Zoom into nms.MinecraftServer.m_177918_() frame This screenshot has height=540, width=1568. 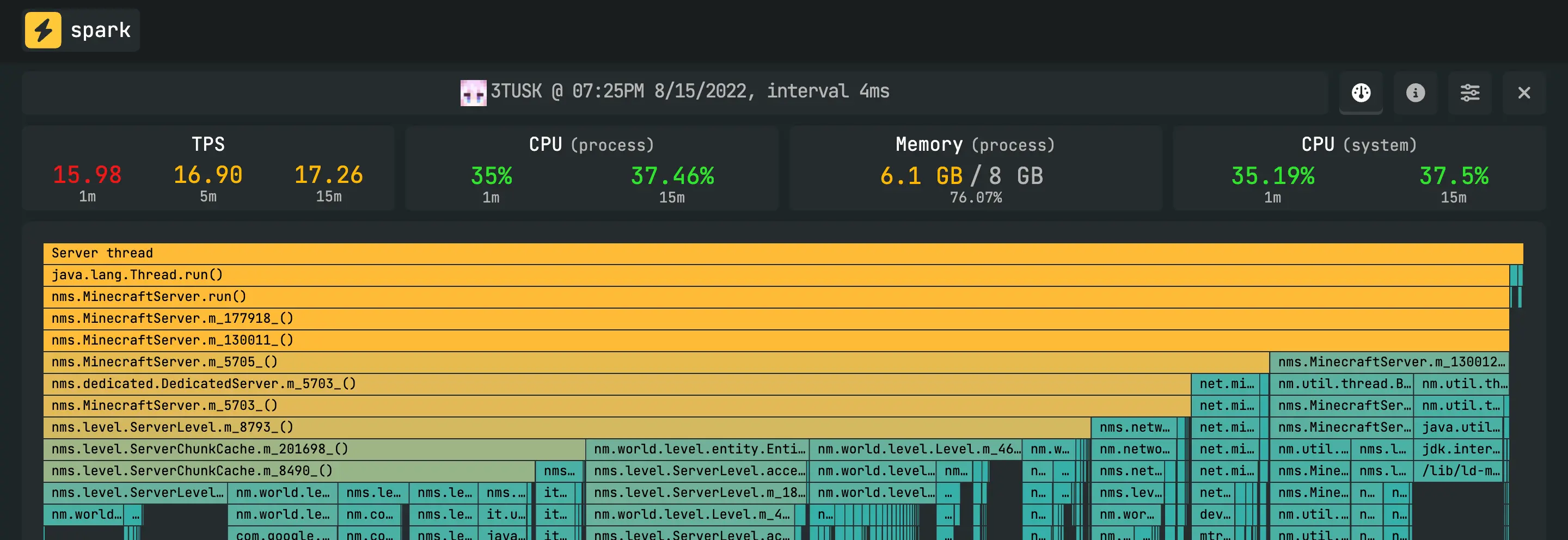point(776,318)
